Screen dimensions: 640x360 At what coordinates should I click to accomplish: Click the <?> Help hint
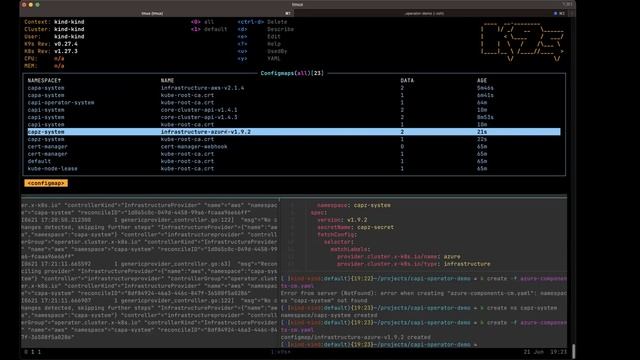tap(259, 44)
